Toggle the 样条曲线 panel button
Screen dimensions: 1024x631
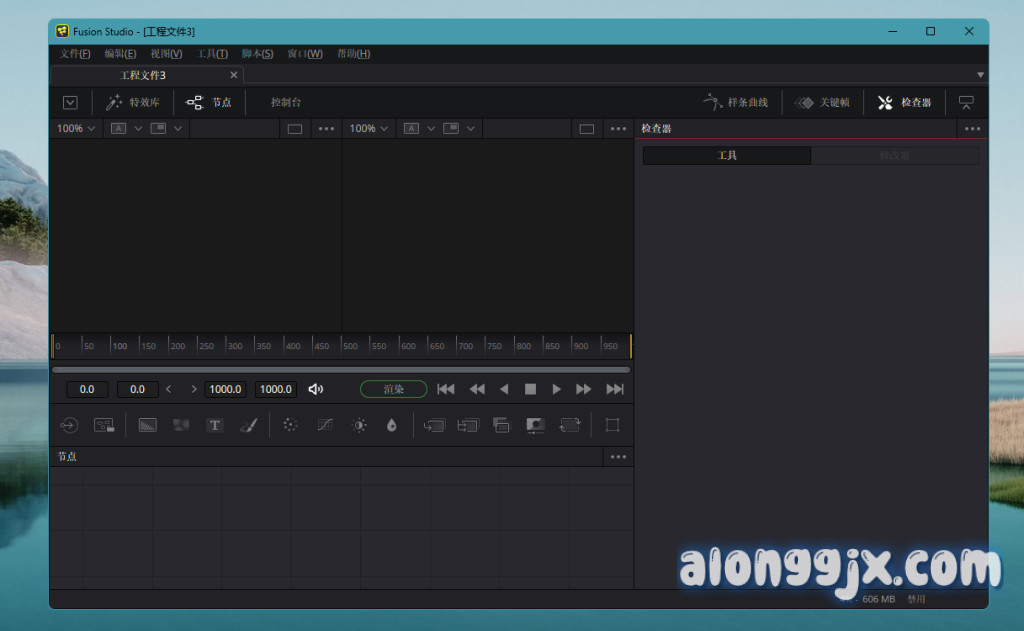point(736,102)
